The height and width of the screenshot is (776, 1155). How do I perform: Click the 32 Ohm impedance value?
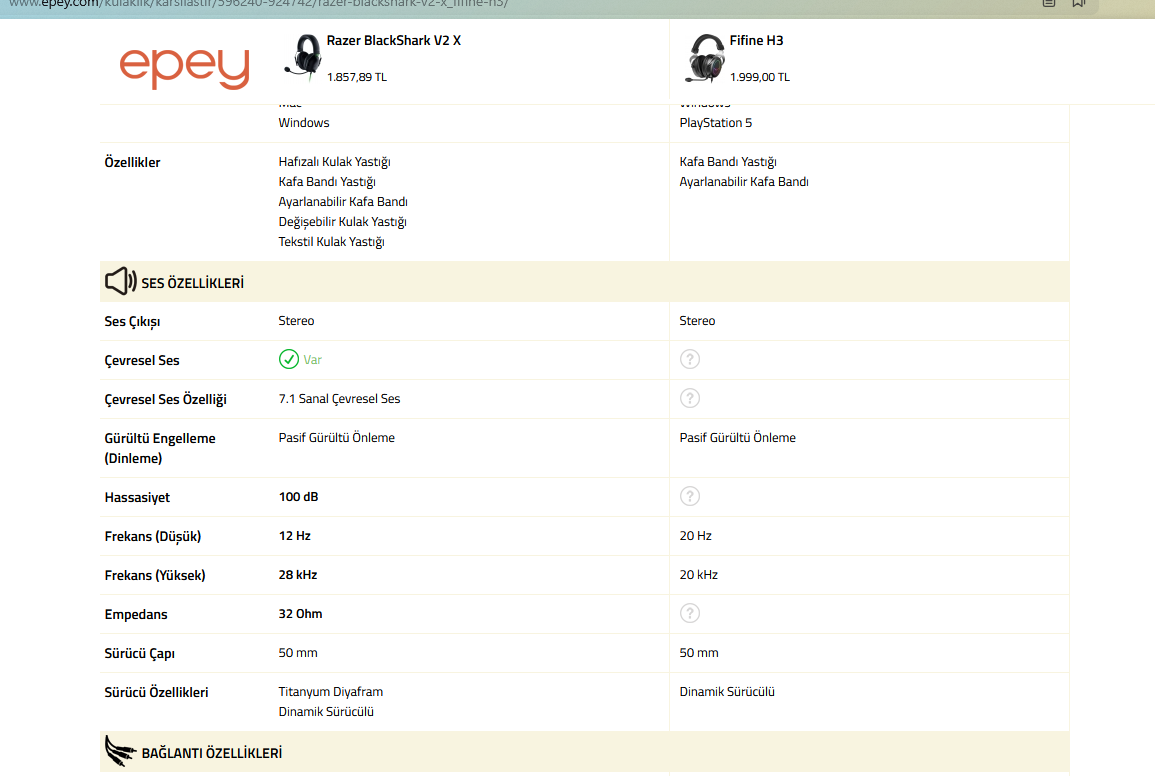coord(301,614)
